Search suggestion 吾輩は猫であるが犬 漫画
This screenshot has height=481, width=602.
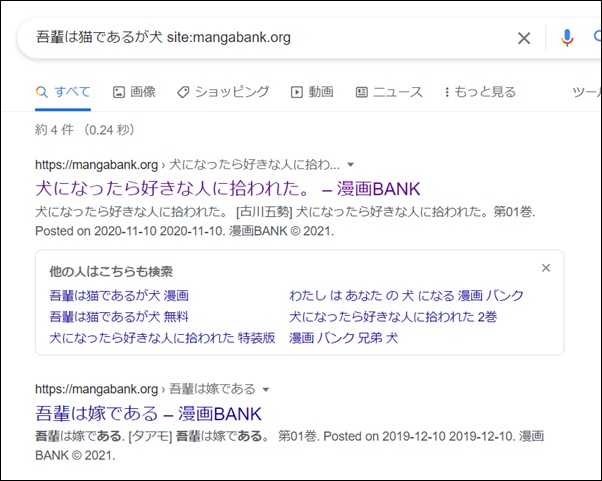click(x=119, y=296)
